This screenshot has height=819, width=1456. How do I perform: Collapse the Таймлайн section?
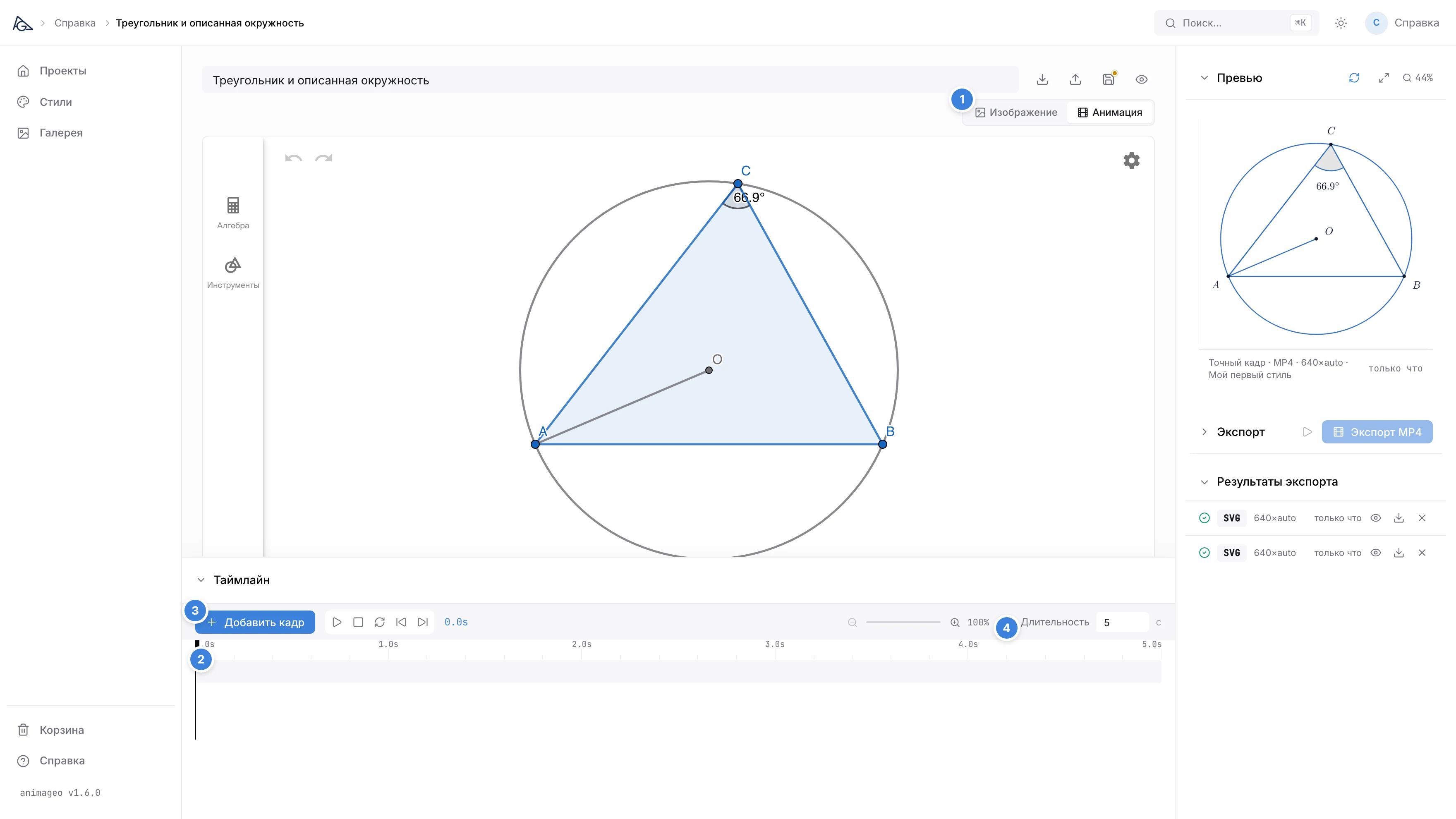pyautogui.click(x=201, y=580)
